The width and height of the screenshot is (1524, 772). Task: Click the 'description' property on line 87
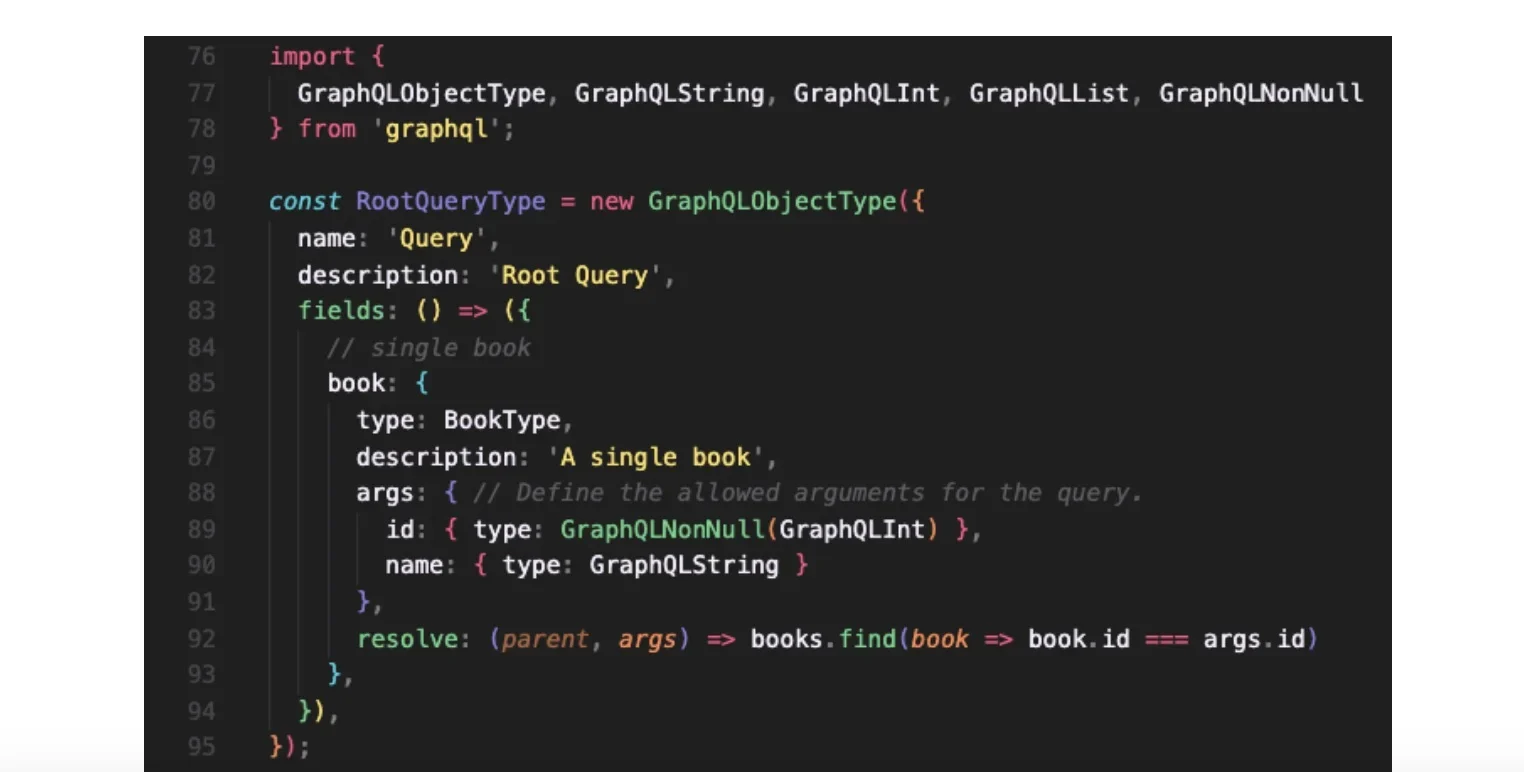click(x=435, y=457)
